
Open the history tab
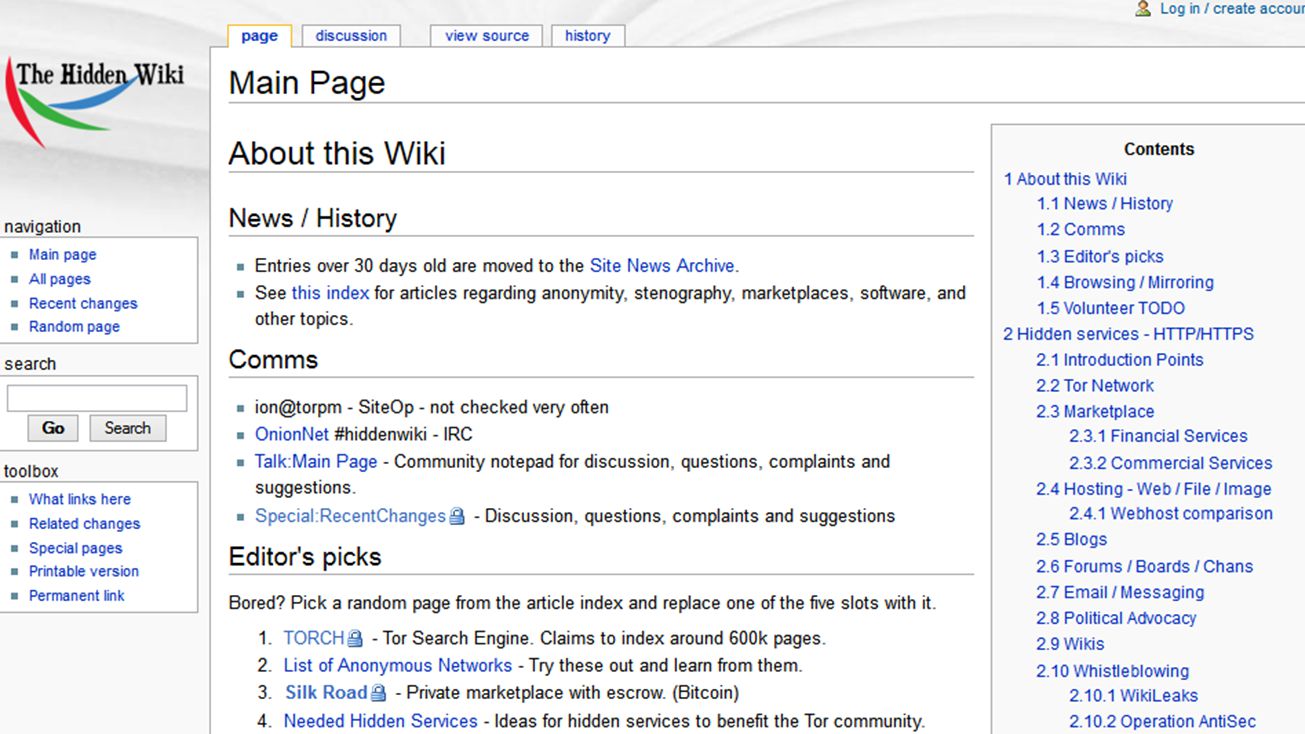[x=587, y=36]
